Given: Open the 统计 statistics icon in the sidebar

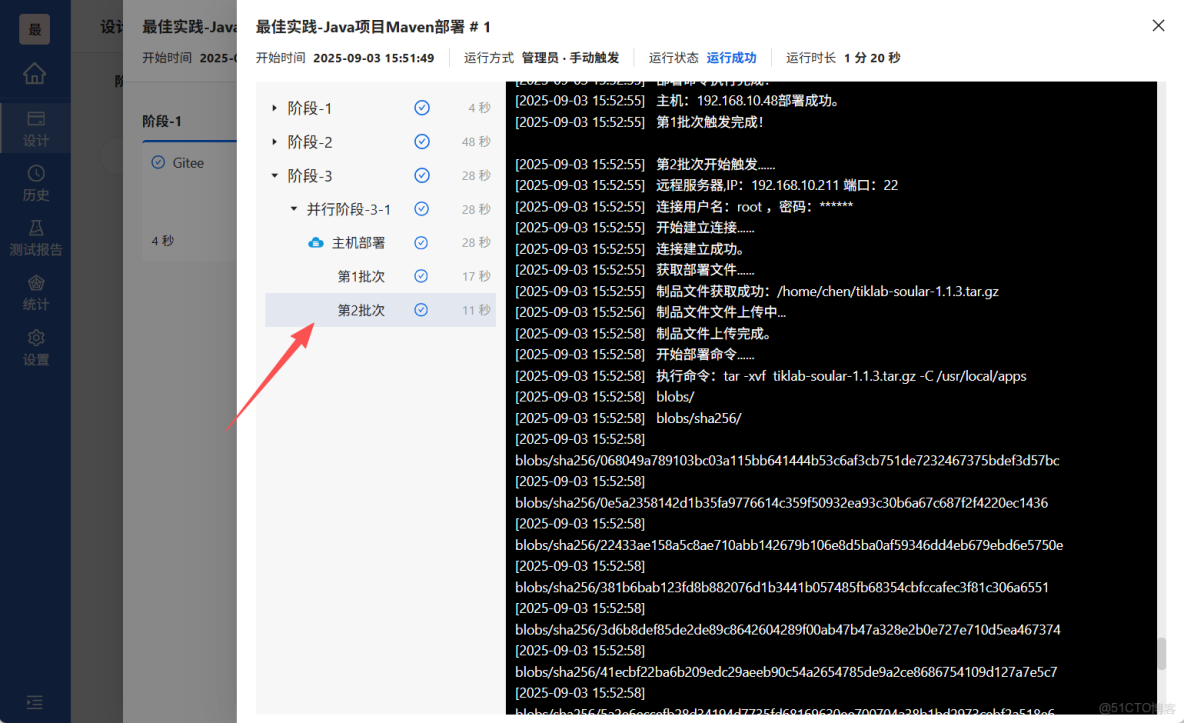Looking at the screenshot, I should 35,288.
